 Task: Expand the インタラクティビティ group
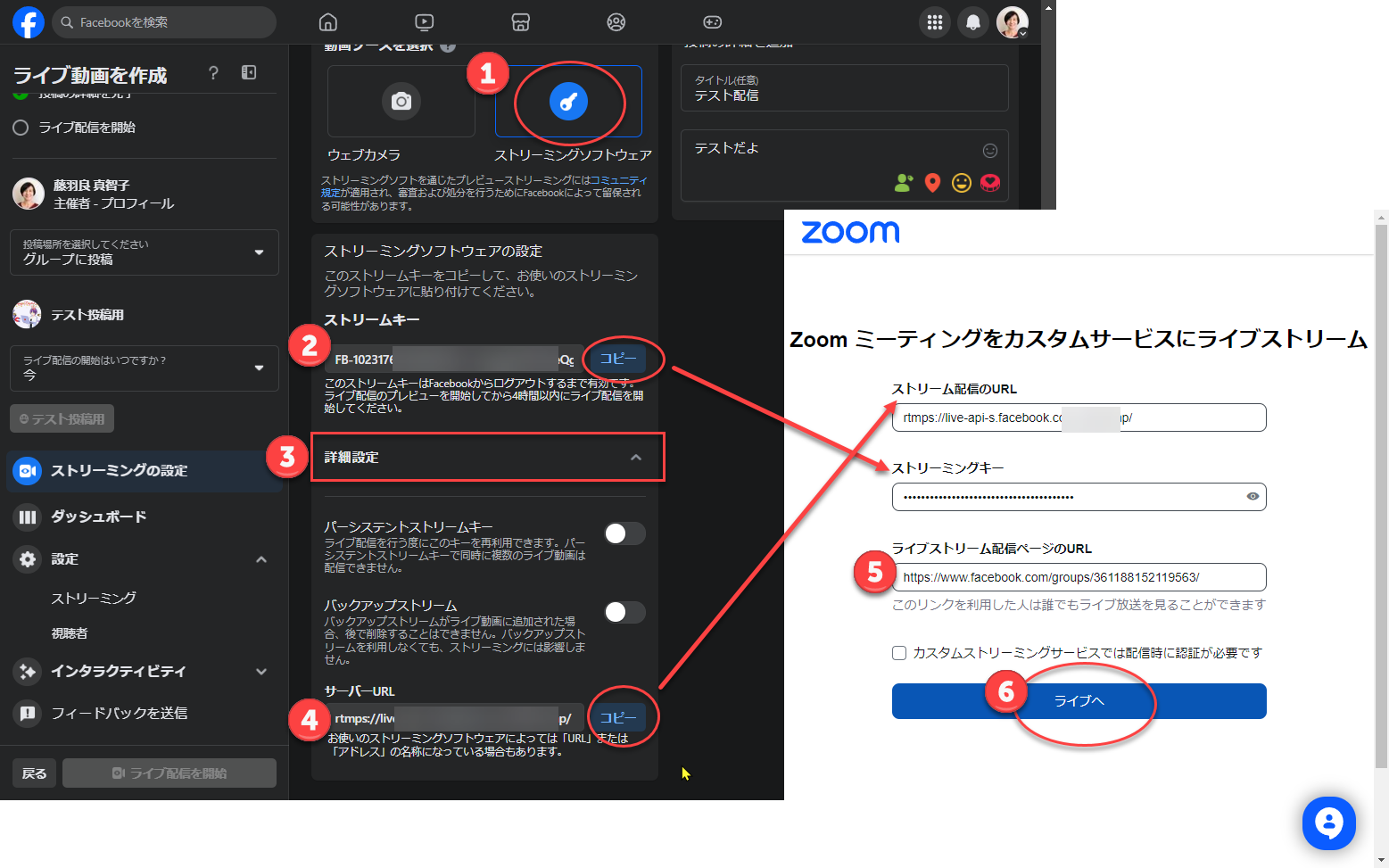point(261,672)
